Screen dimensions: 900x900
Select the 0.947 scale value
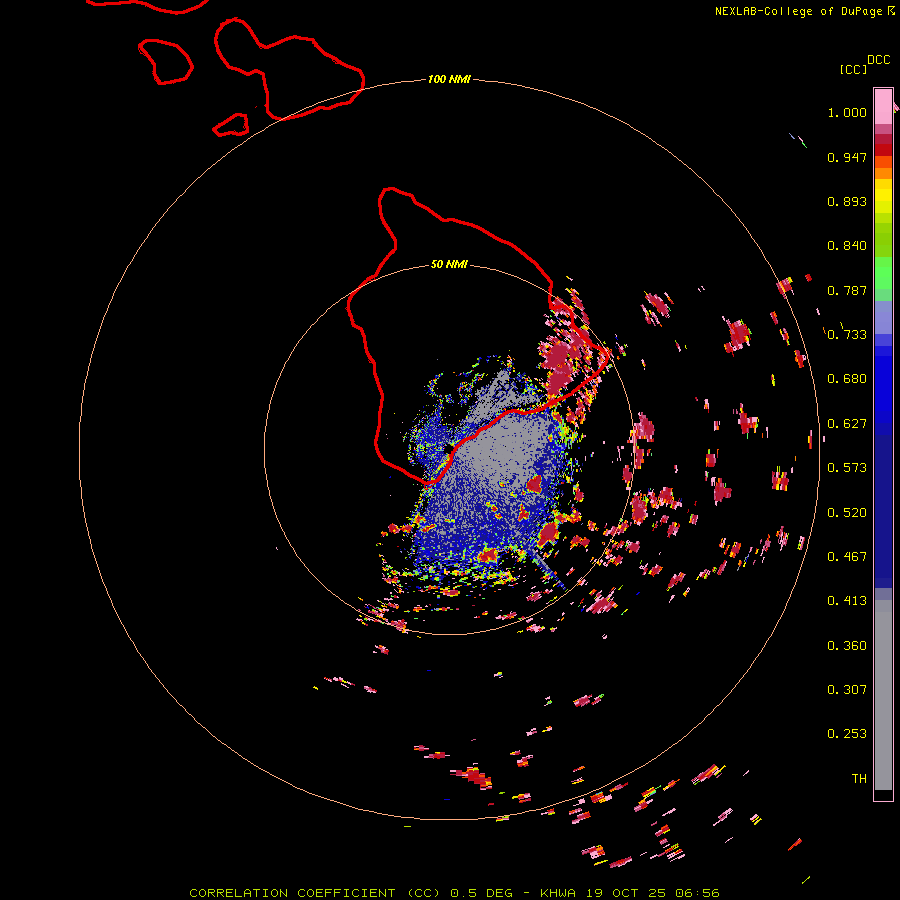click(847, 157)
